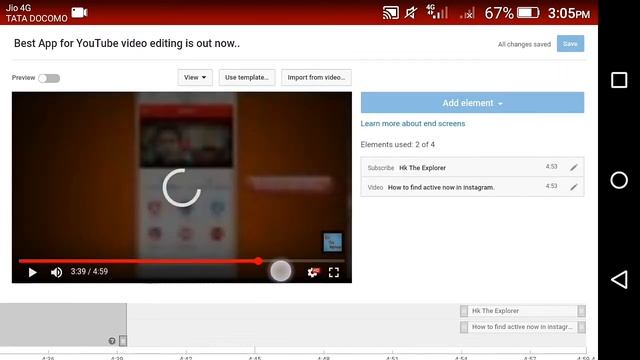Viewport: 640px width, 360px height.
Task: Click the timeline playhead marker handle
Action: [123, 340]
